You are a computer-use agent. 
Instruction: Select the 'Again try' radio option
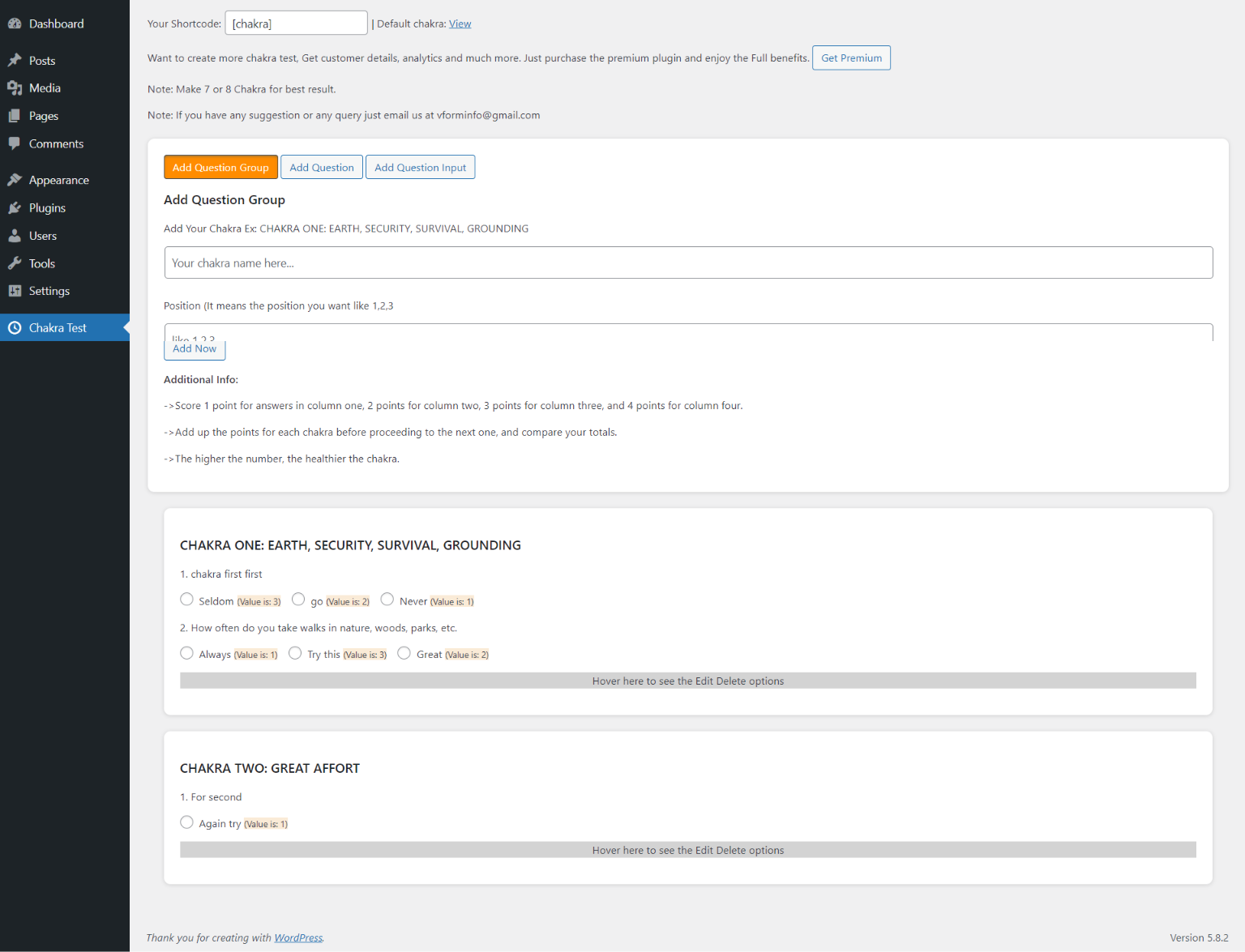[x=187, y=822]
